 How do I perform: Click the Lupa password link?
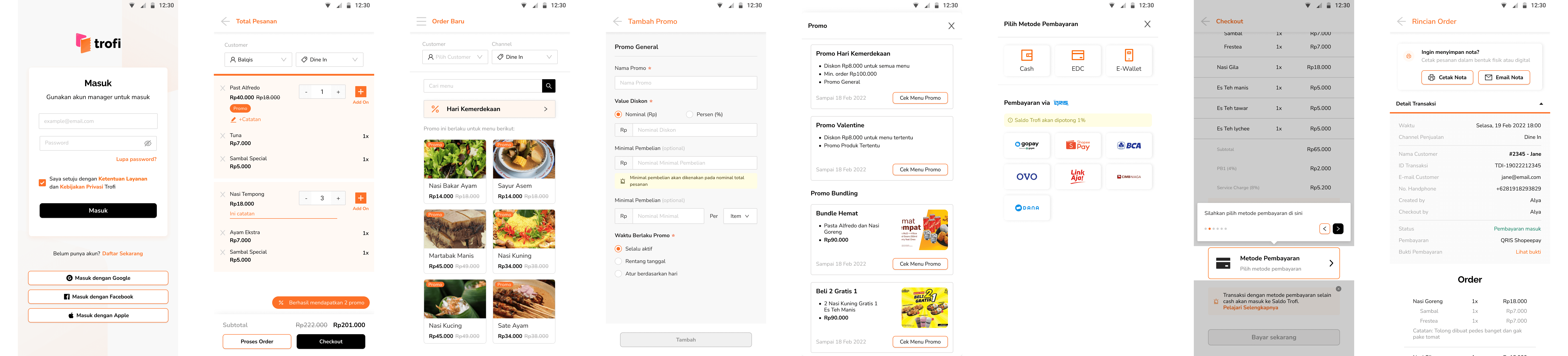136,160
